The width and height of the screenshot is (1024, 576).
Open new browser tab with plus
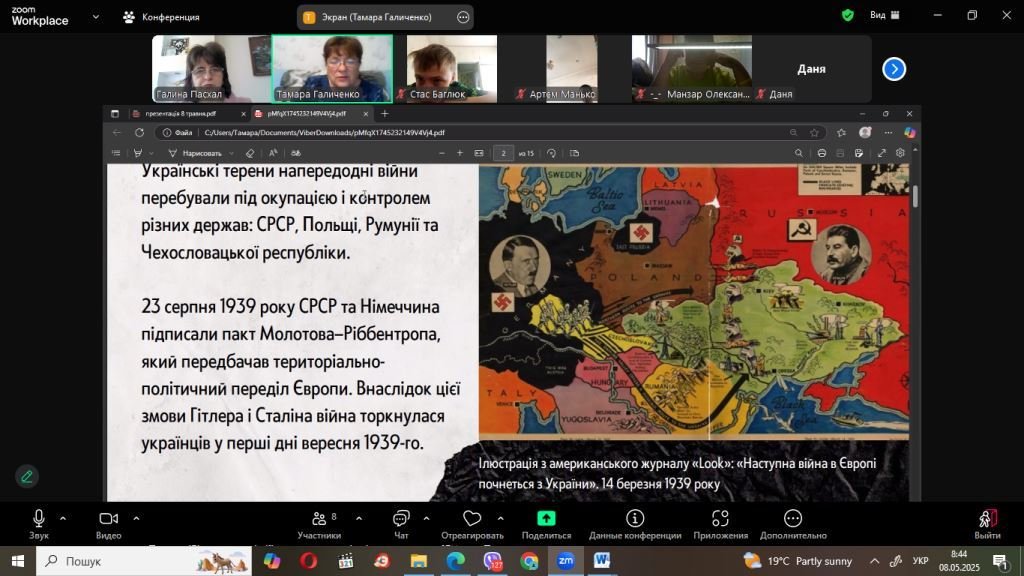(x=385, y=114)
